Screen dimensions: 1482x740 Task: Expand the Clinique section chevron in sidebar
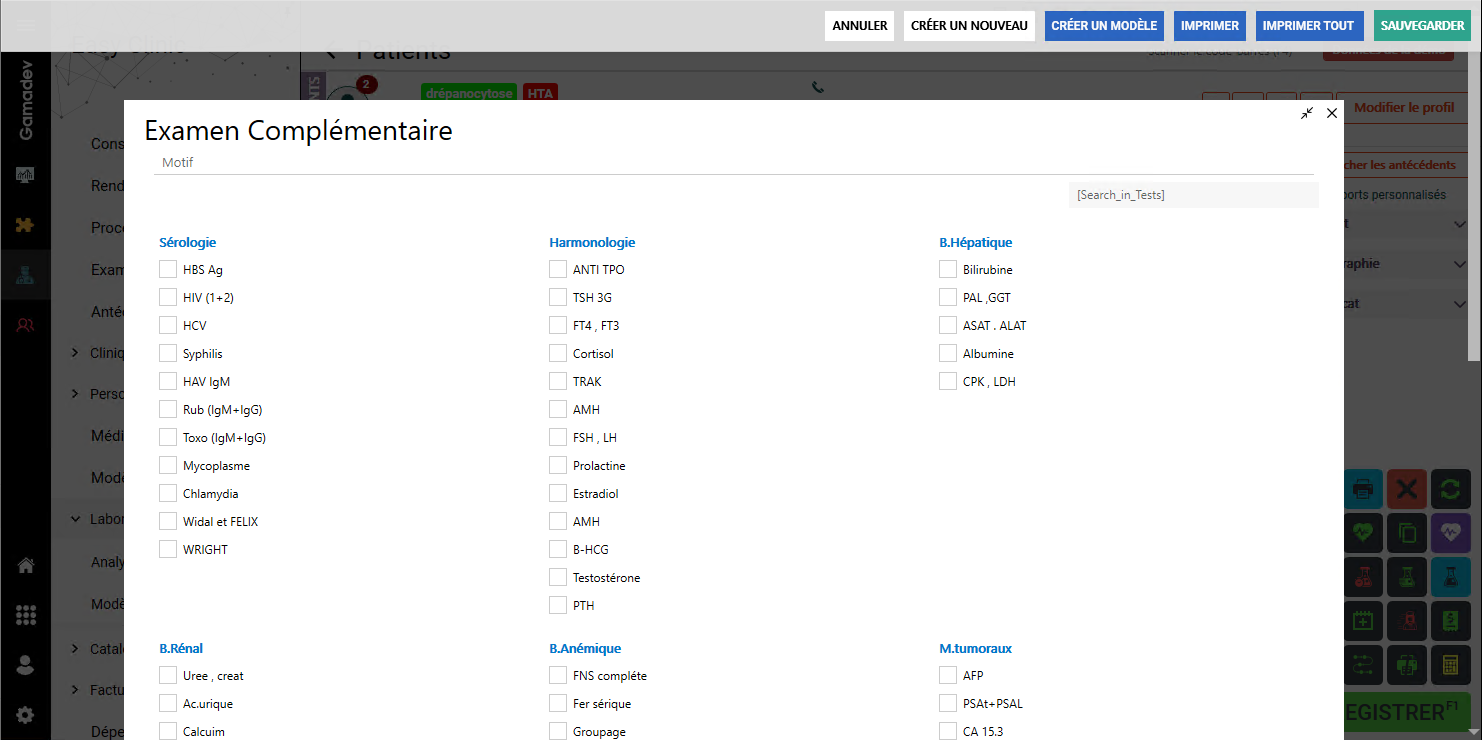[76, 353]
